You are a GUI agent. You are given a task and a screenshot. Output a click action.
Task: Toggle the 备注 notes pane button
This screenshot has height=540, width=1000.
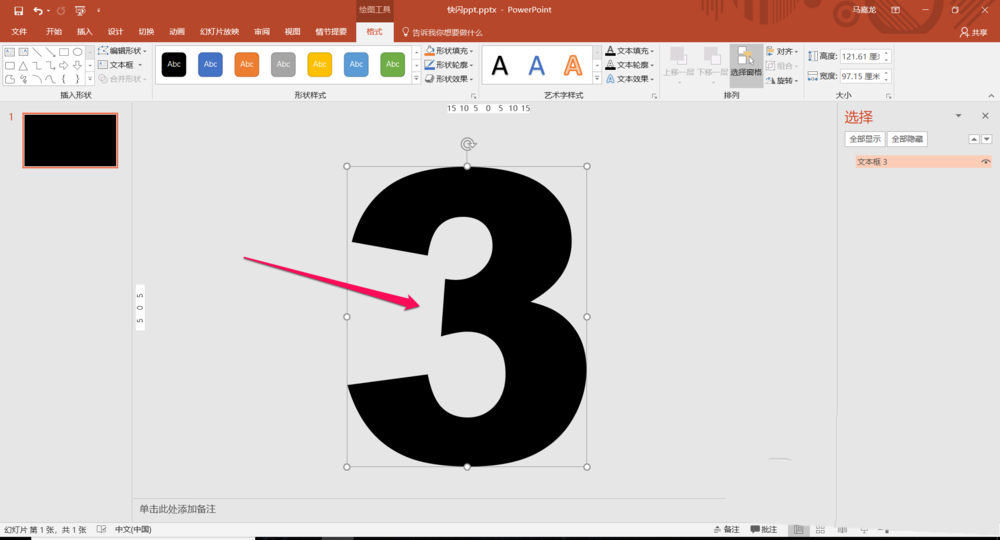point(727,529)
